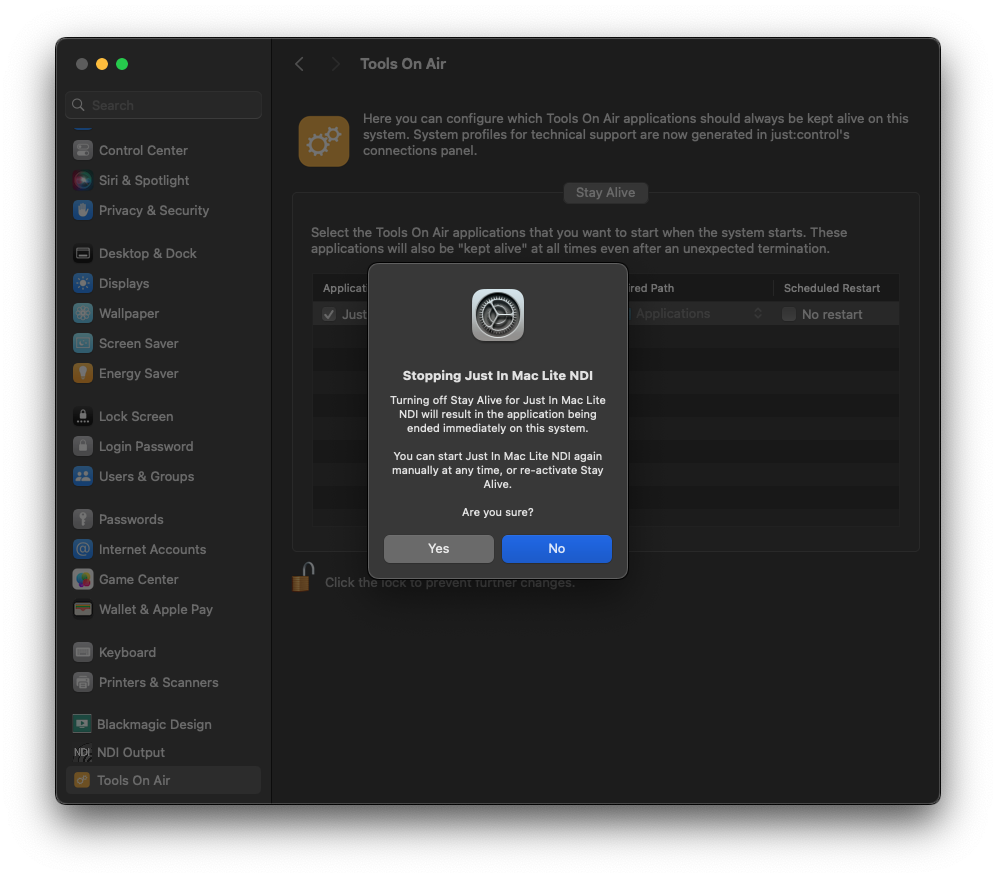Select the Stay Alive tab
Screen dimensions: 996x878
pyautogui.click(x=605, y=192)
